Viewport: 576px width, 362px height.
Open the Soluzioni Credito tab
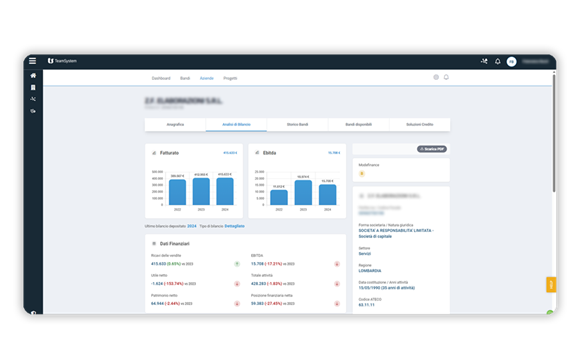click(x=420, y=125)
